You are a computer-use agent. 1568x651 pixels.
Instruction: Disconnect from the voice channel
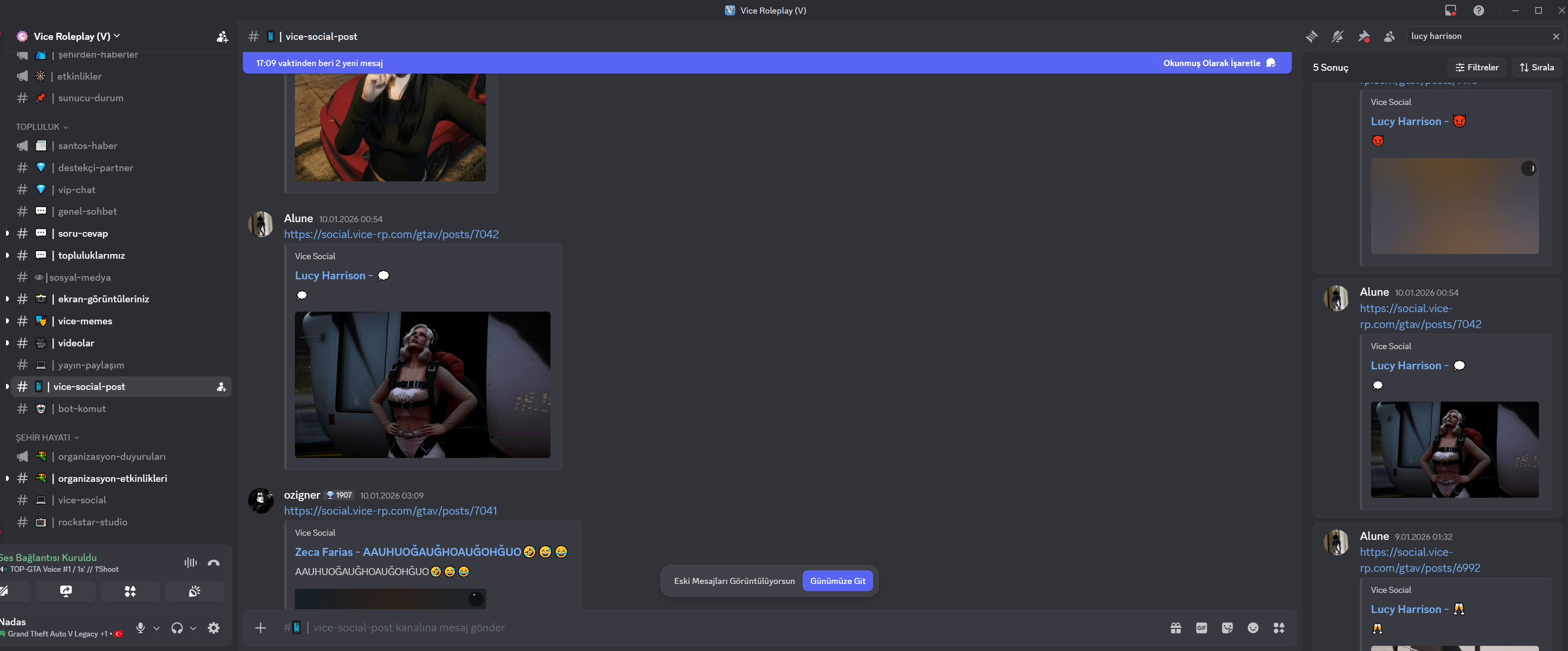click(x=214, y=563)
